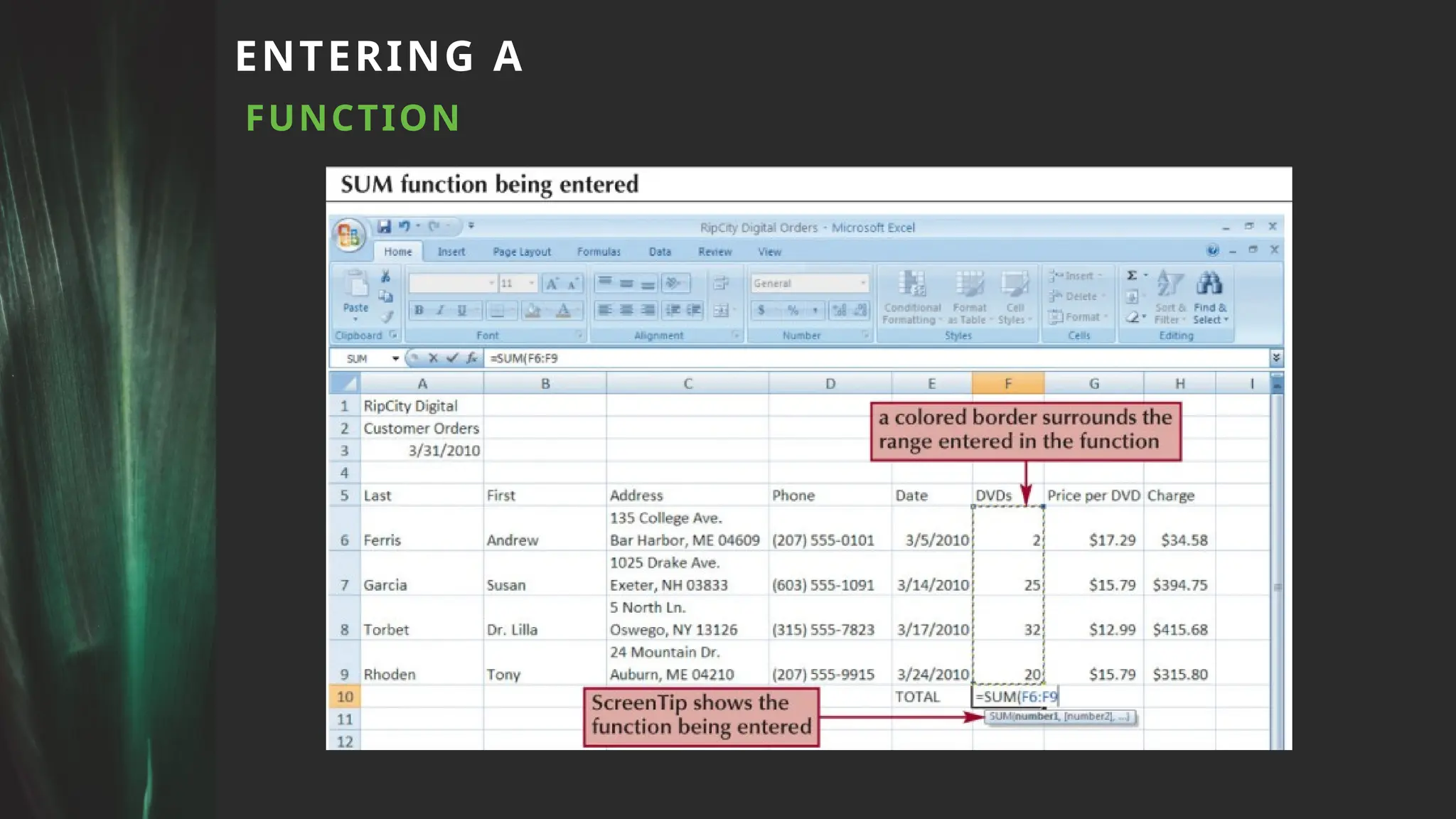Select column F header

(x=1007, y=384)
